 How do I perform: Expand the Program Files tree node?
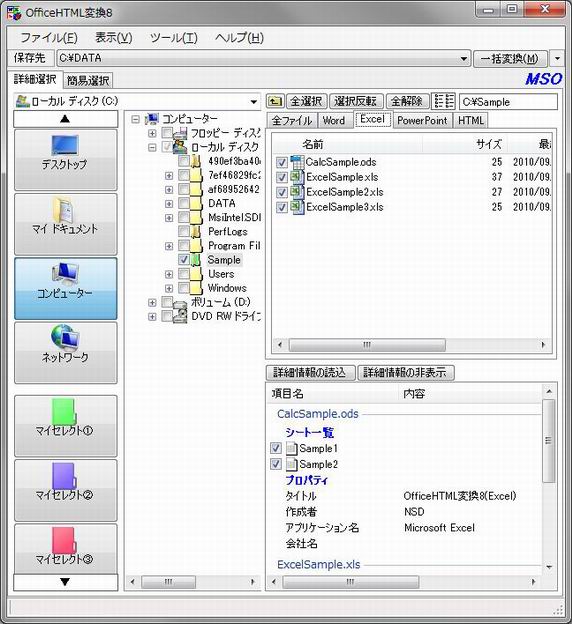pyautogui.click(x=169, y=246)
